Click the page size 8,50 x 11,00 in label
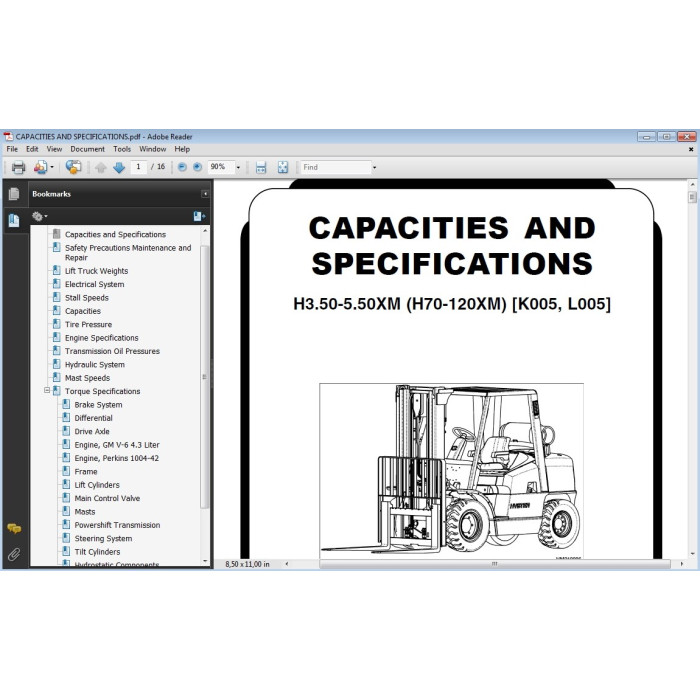Image resolution: width=700 pixels, height=700 pixels. click(247, 564)
